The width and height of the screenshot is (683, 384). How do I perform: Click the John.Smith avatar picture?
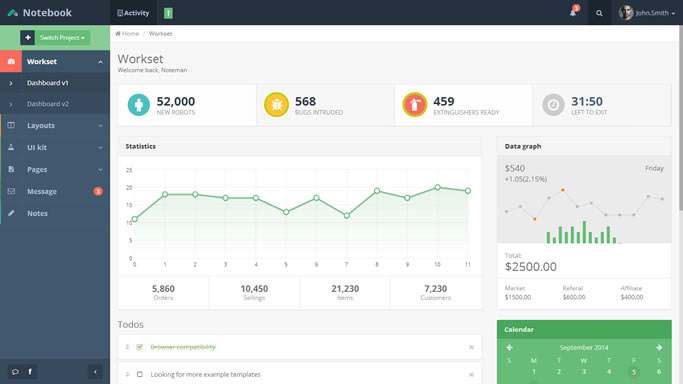point(626,13)
